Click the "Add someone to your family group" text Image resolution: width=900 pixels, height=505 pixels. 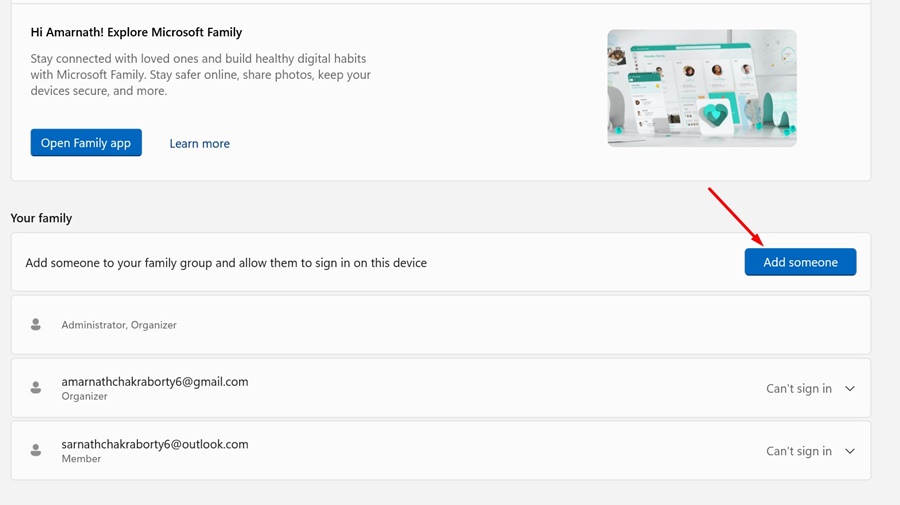coord(226,263)
